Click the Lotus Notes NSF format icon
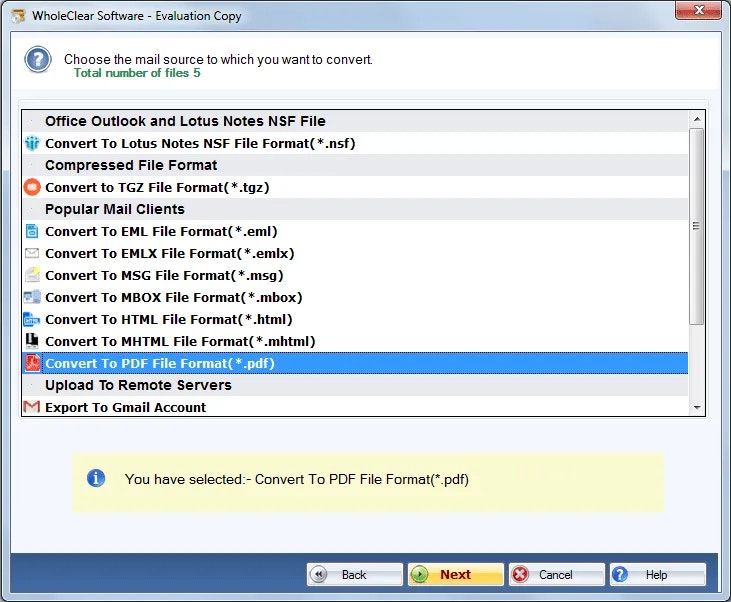This screenshot has width=731, height=602. [32, 143]
